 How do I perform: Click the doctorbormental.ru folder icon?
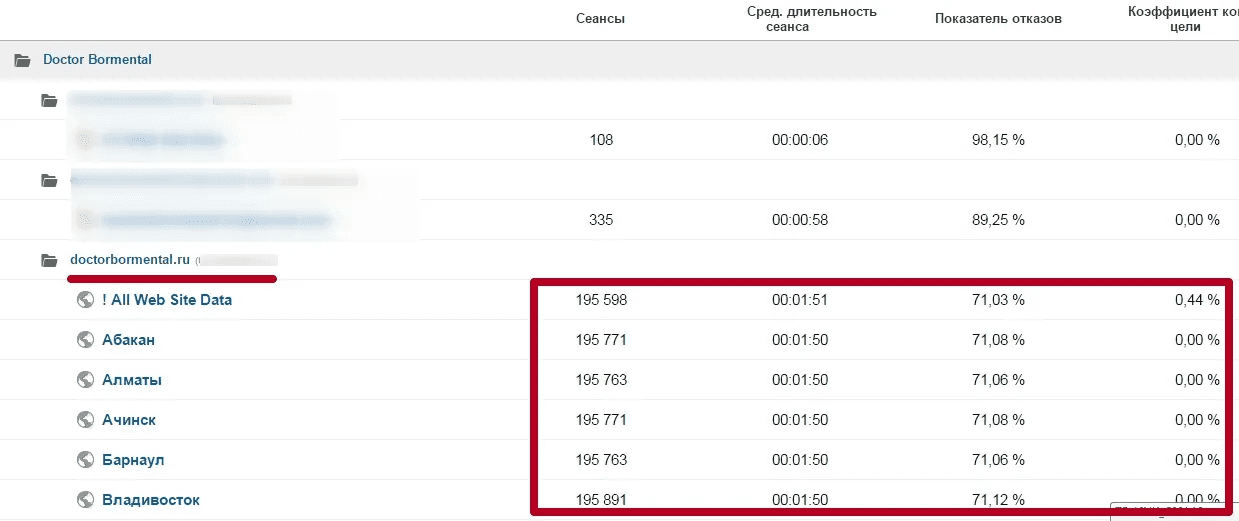[x=49, y=261]
